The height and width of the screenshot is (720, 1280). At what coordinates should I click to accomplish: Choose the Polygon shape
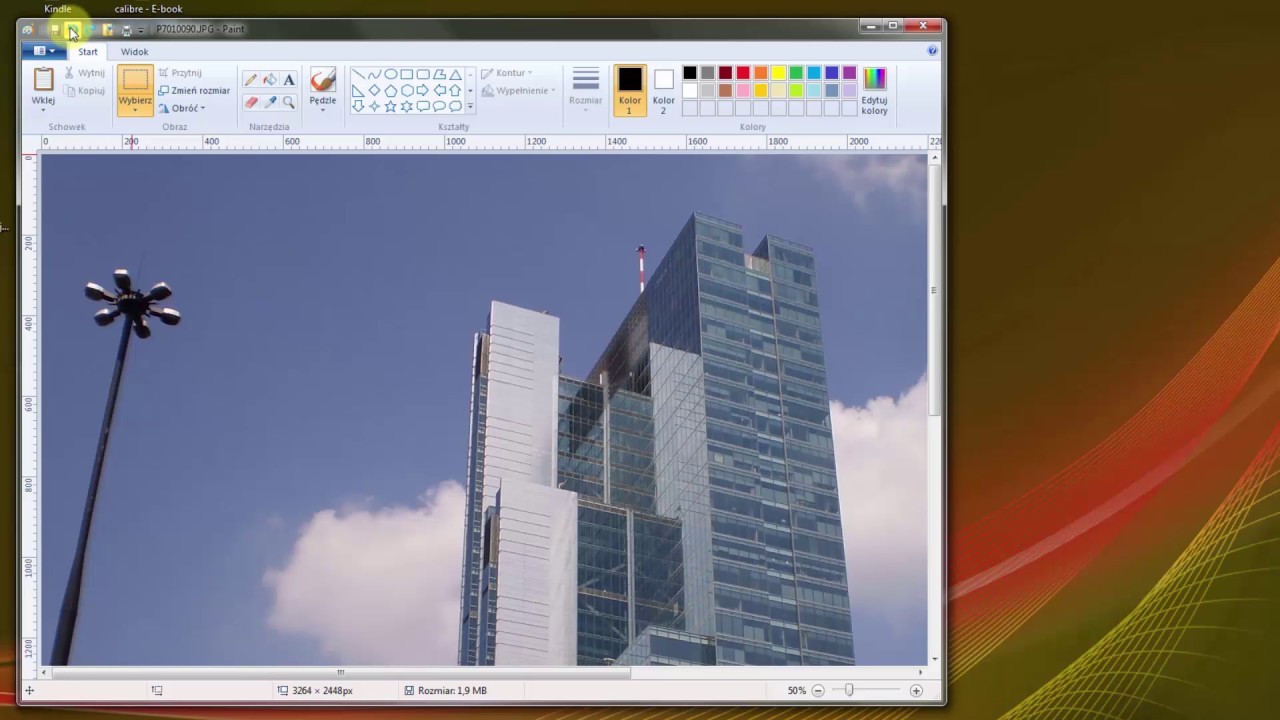point(439,74)
